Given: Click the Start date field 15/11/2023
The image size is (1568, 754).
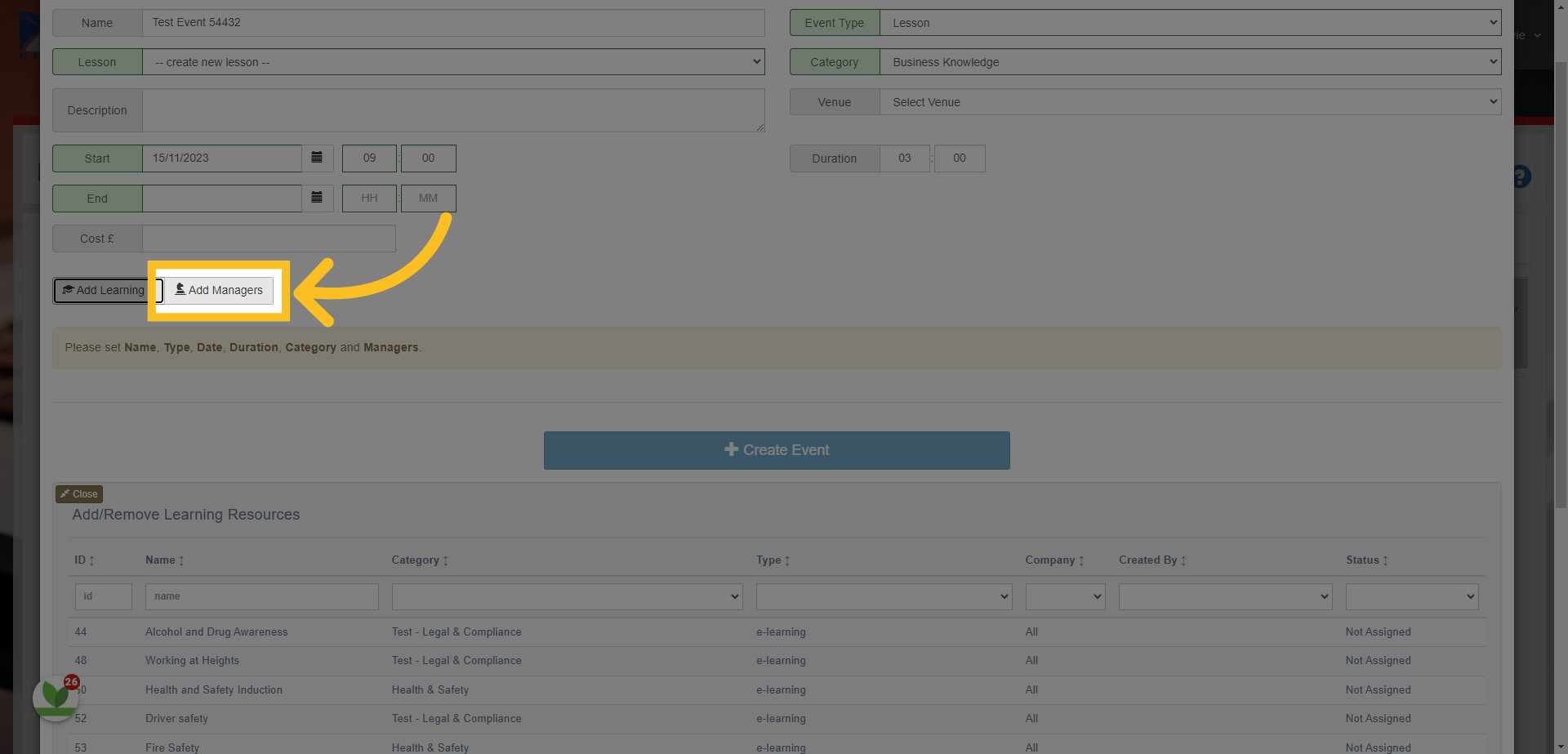Looking at the screenshot, I should (x=222, y=158).
